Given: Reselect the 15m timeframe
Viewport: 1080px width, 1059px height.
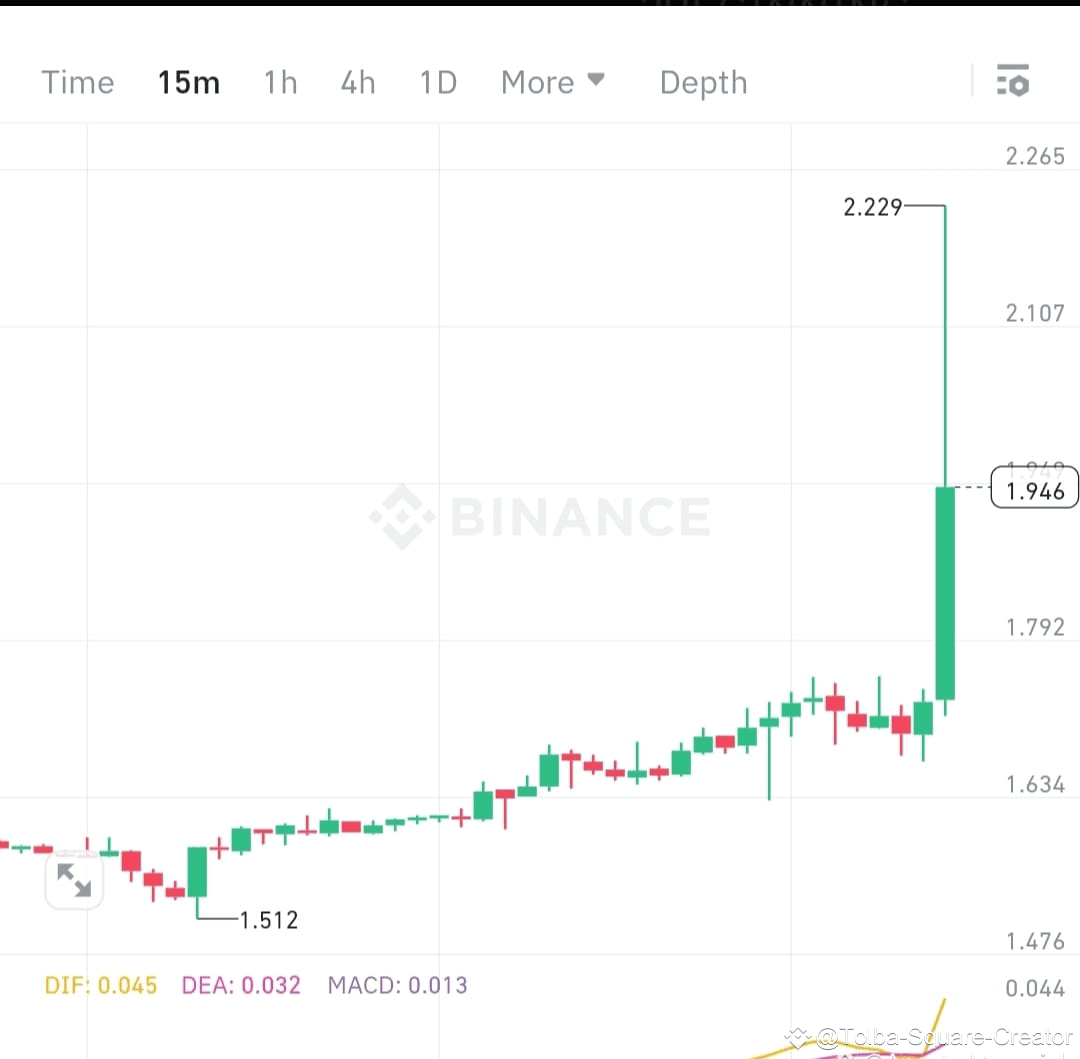Looking at the screenshot, I should pyautogui.click(x=189, y=82).
